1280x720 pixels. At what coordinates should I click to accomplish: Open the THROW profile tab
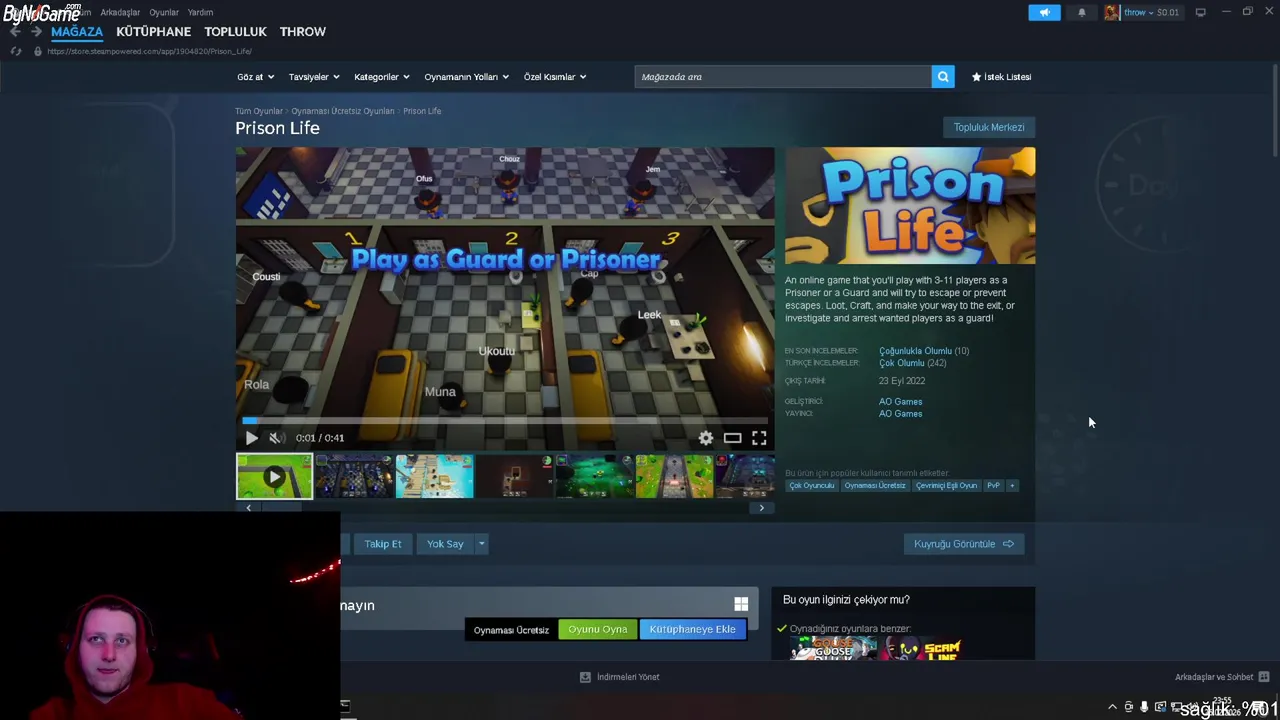point(303,32)
